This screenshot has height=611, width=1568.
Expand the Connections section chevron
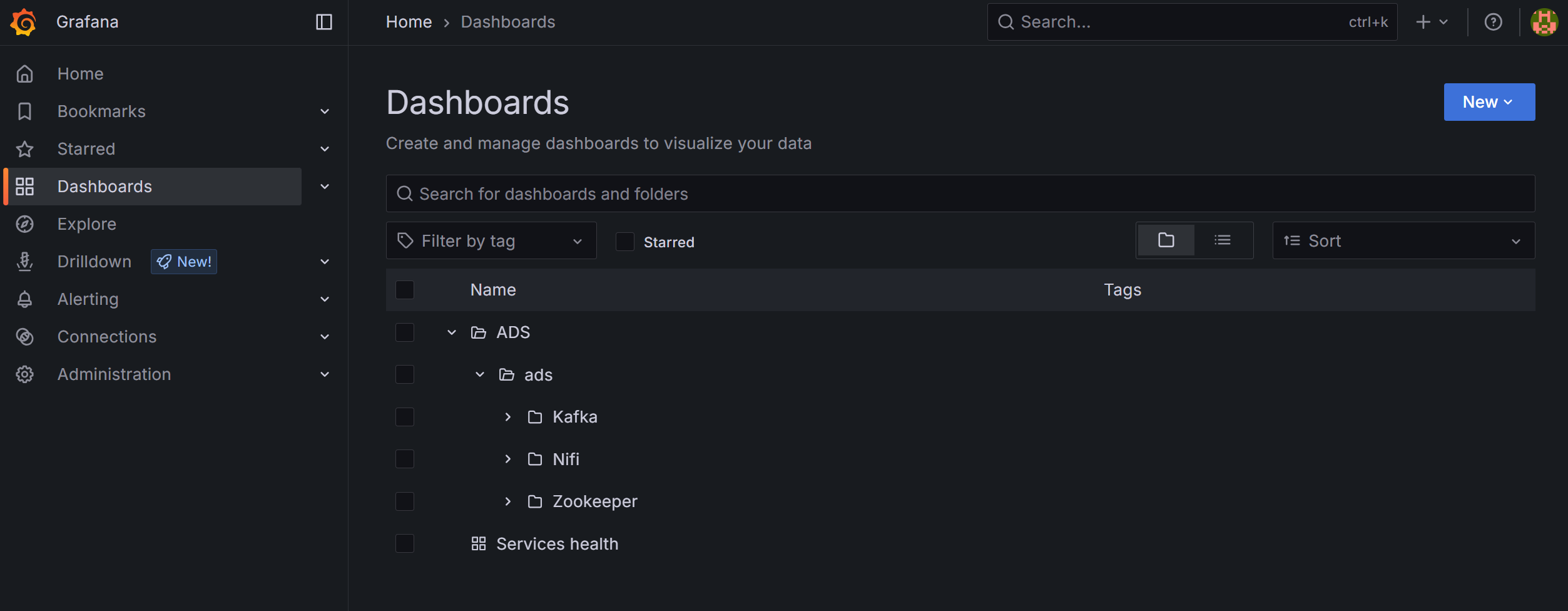(x=325, y=337)
